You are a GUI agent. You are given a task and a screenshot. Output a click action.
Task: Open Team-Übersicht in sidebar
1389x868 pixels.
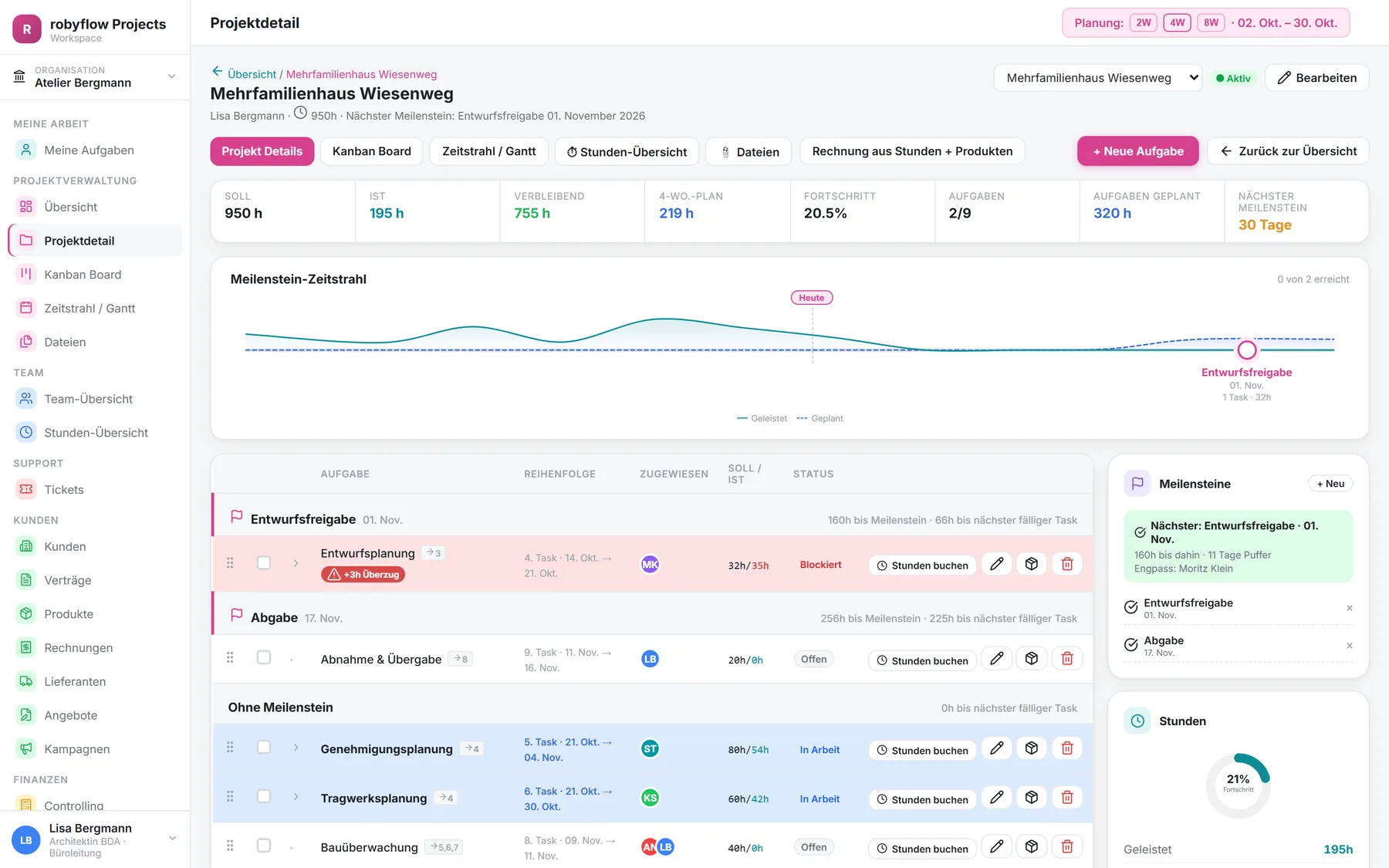pyautogui.click(x=95, y=399)
